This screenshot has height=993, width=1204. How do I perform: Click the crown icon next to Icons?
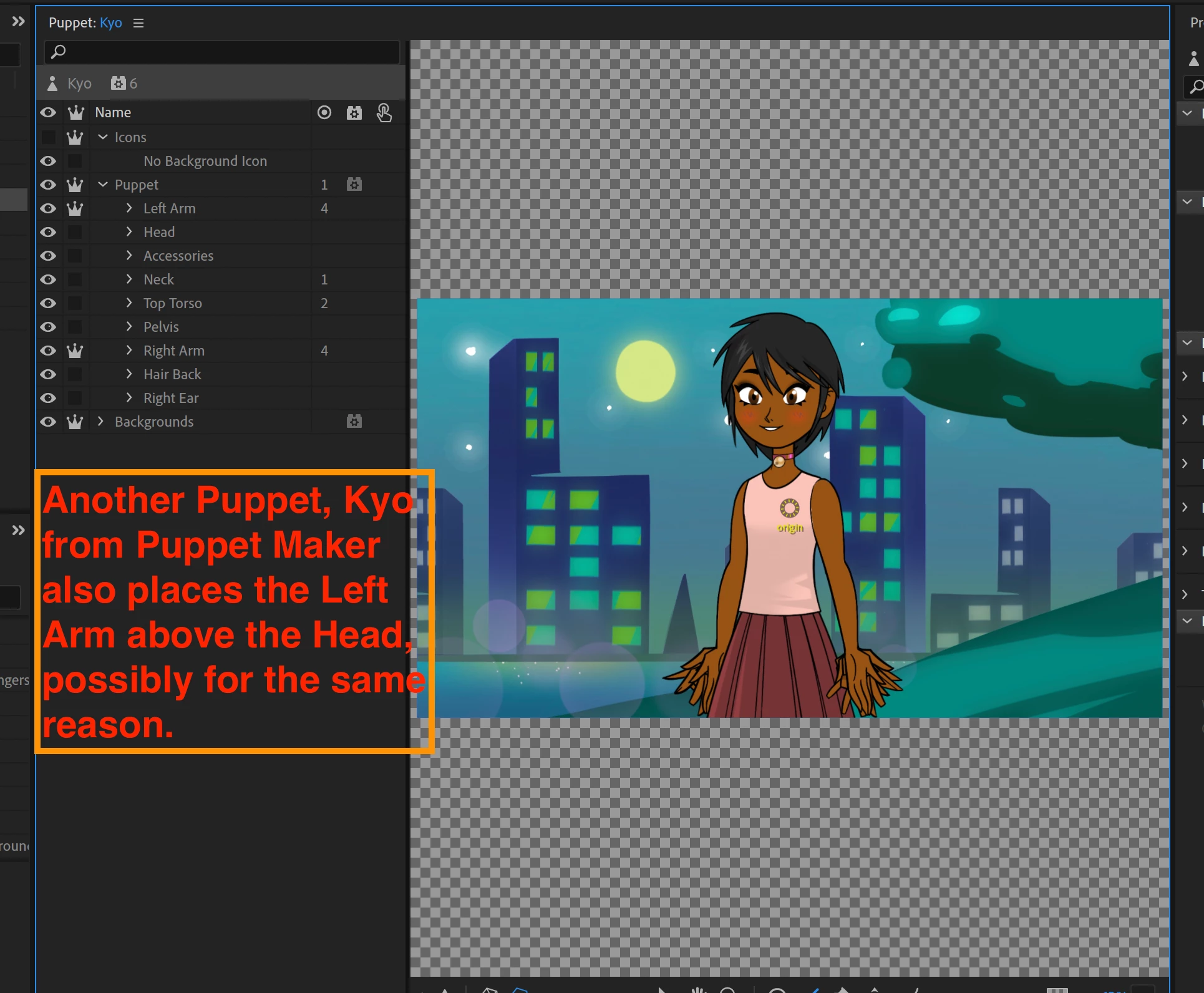tap(75, 137)
